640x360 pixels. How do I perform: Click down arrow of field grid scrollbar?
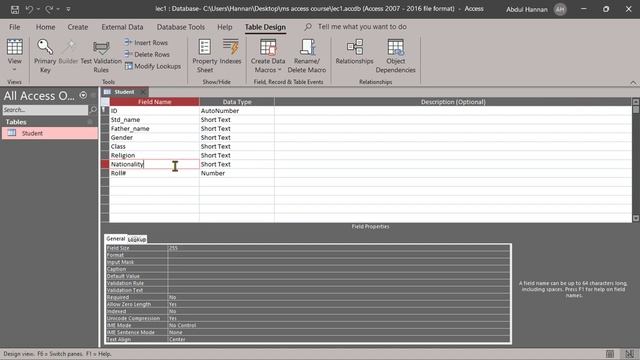(x=636, y=218)
